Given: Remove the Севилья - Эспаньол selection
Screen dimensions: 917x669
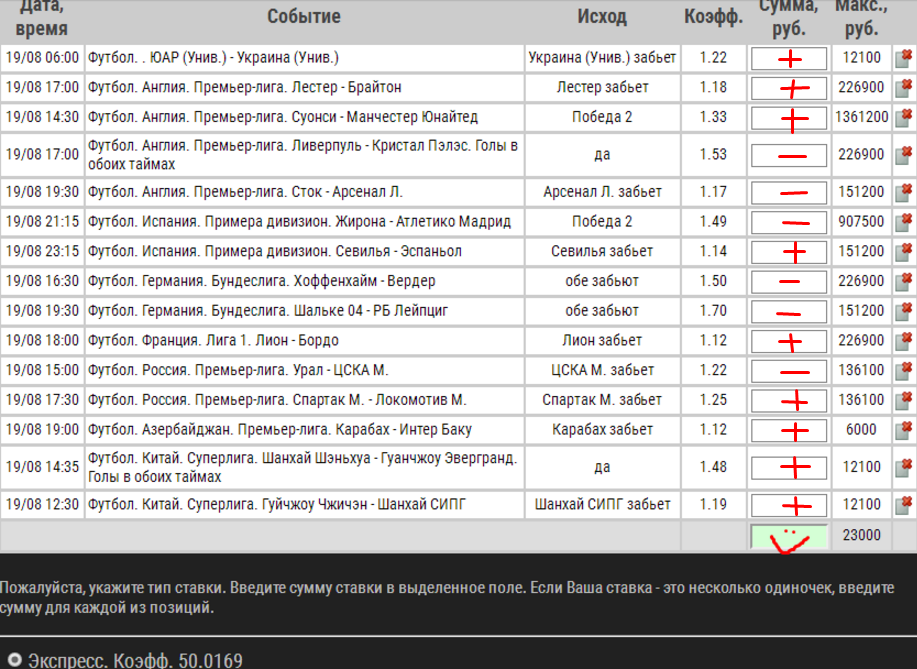Looking at the screenshot, I should 904,251.
